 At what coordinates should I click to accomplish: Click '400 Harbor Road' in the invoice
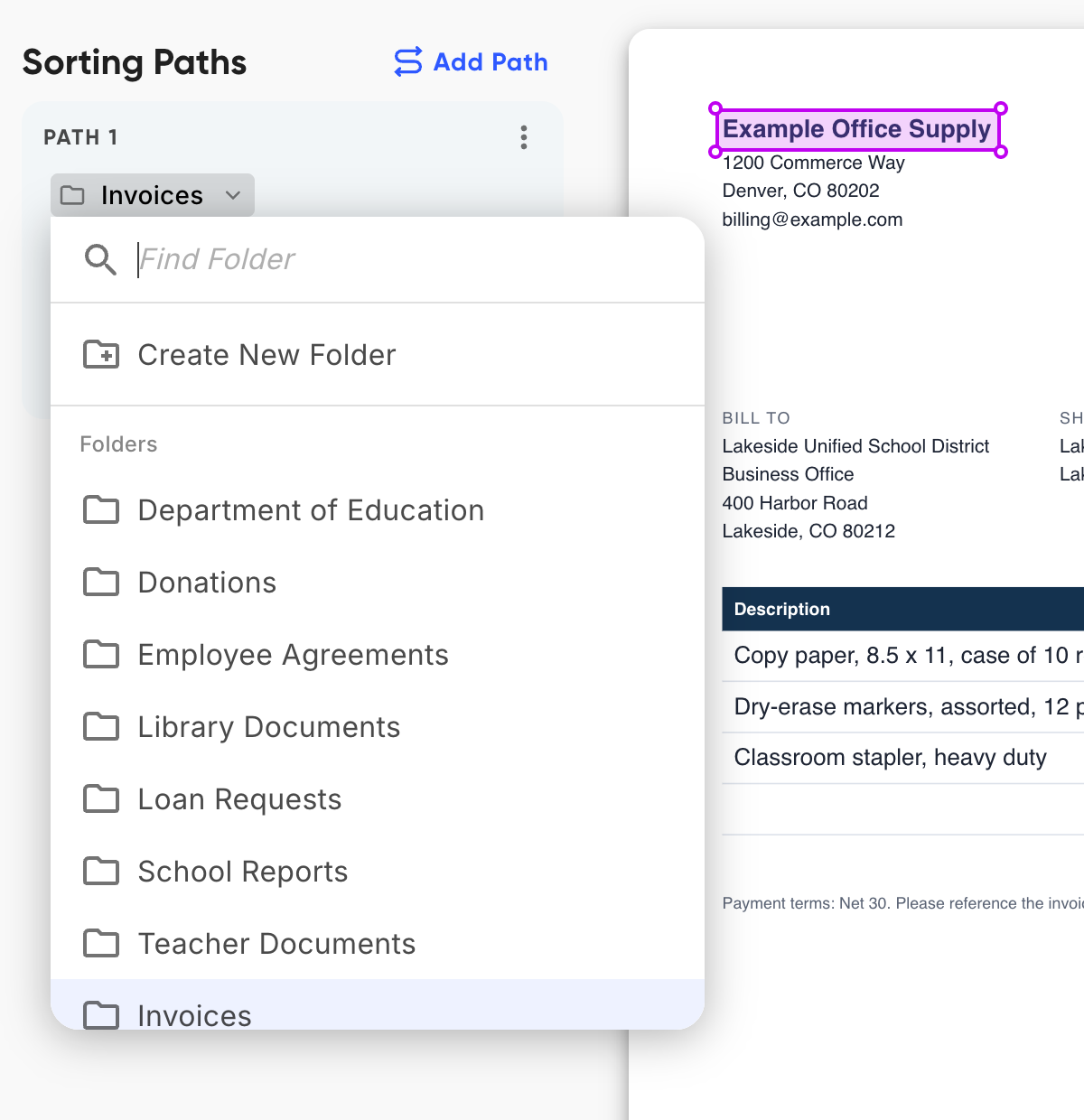[x=795, y=503]
